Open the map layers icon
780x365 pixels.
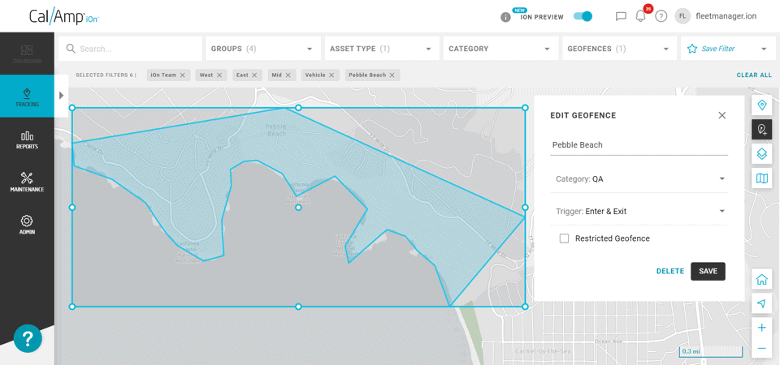[x=761, y=154]
